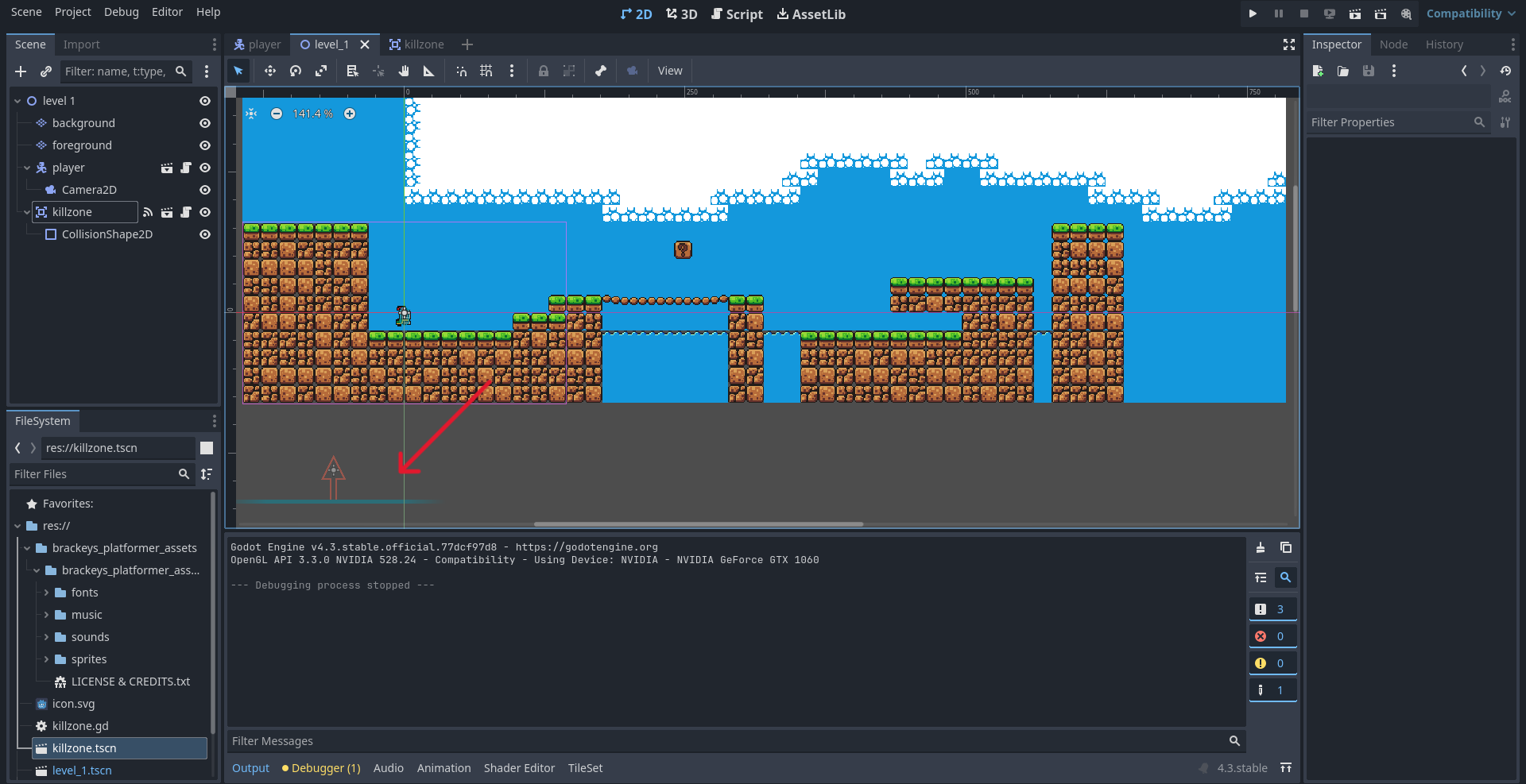Toggle smart snapping in viewport toolbar
This screenshot has height=784, width=1526.
pyautogui.click(x=461, y=71)
